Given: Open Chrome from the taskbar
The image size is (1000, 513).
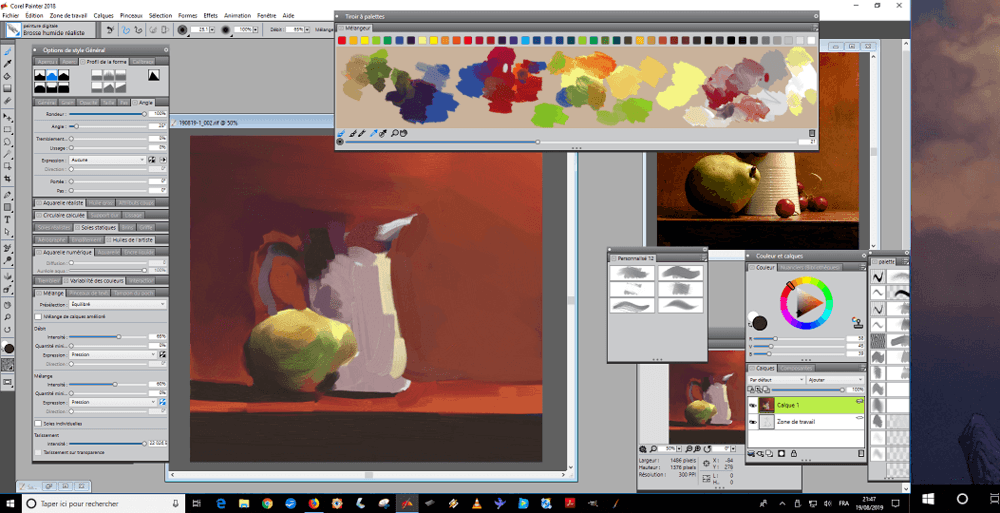Looking at the screenshot, I should point(267,503).
